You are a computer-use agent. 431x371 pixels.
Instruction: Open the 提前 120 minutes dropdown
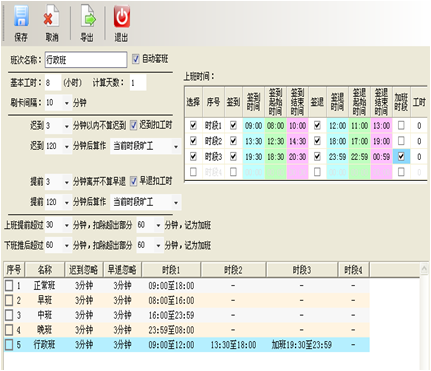click(x=67, y=202)
